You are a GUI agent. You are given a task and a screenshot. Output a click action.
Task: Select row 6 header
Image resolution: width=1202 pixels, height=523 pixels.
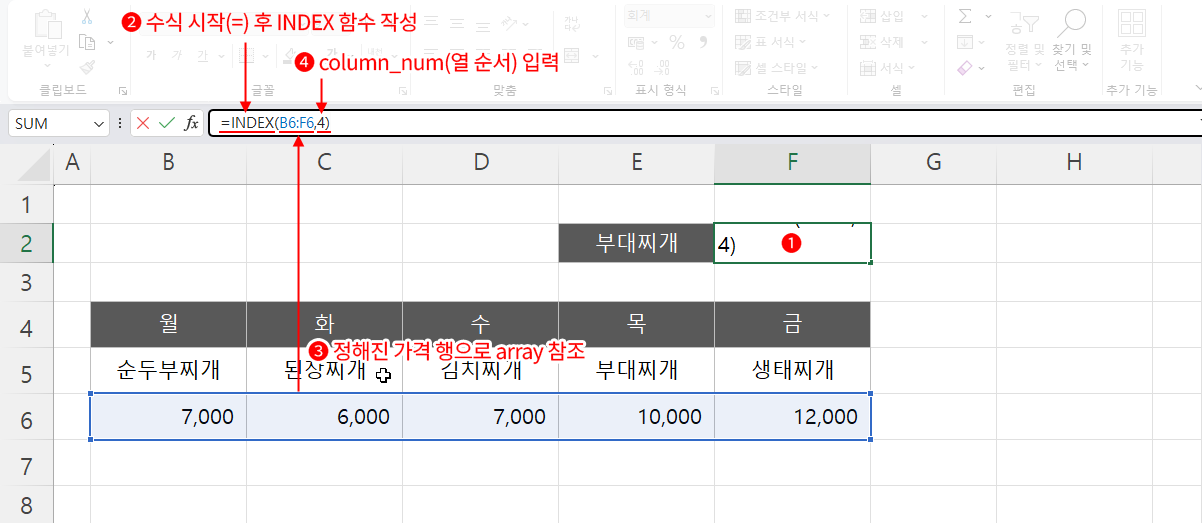click(26, 417)
